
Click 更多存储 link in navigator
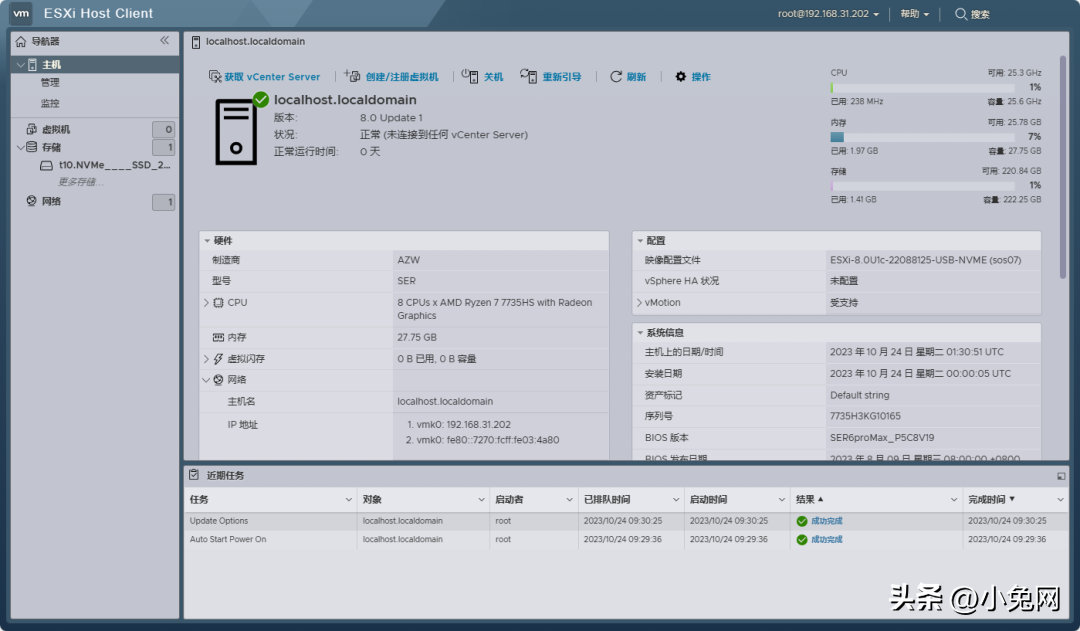click(81, 182)
